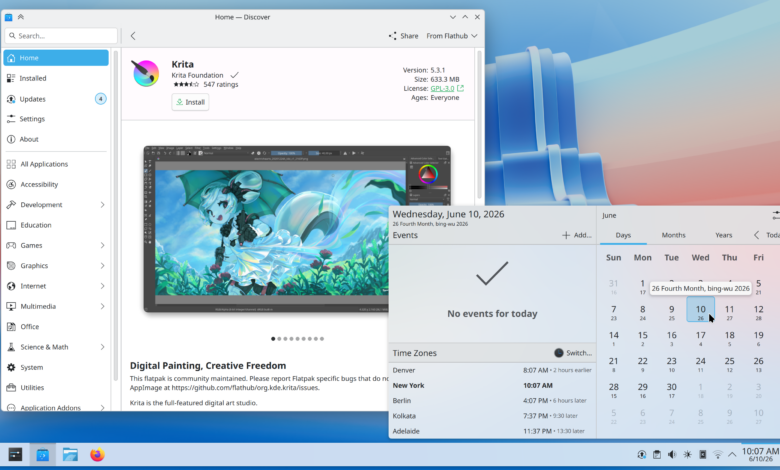Screen dimensions: 780x470
Task: Open the Home page in Discover sidebar
Action: click(56, 58)
